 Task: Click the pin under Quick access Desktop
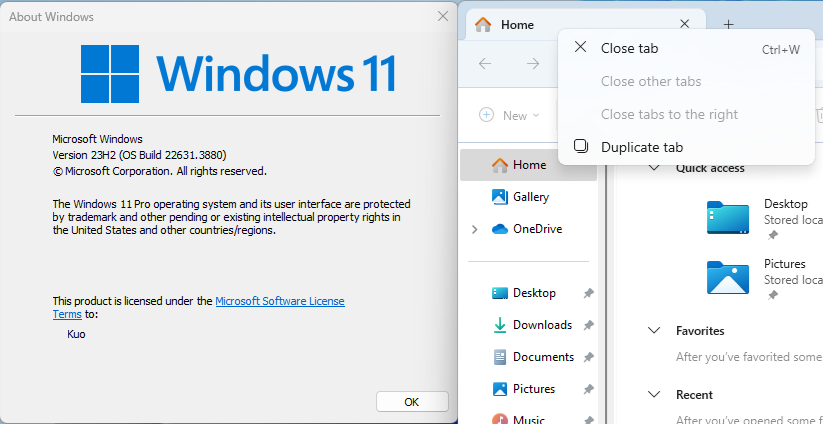point(772,236)
